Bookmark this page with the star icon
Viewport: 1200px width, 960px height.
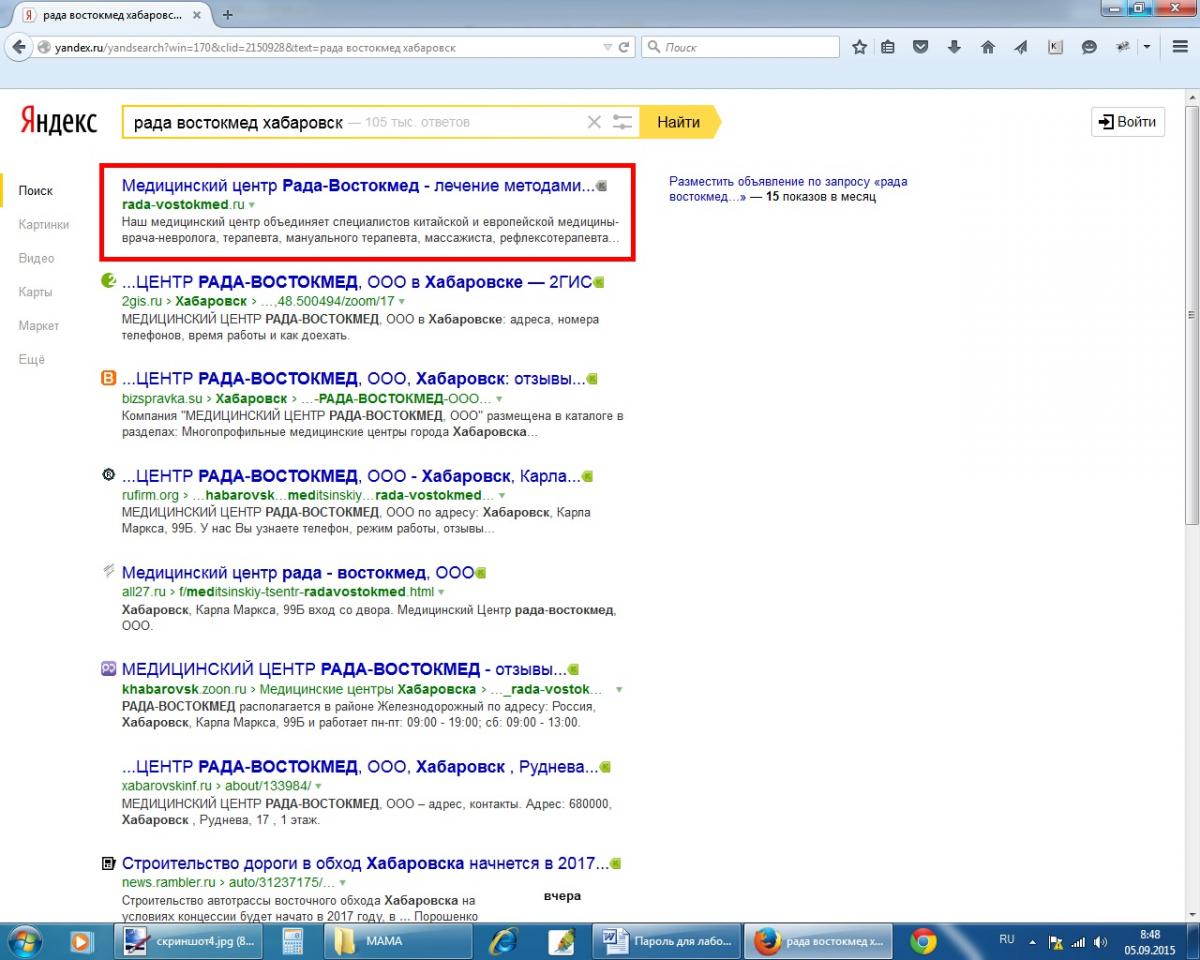pos(859,47)
